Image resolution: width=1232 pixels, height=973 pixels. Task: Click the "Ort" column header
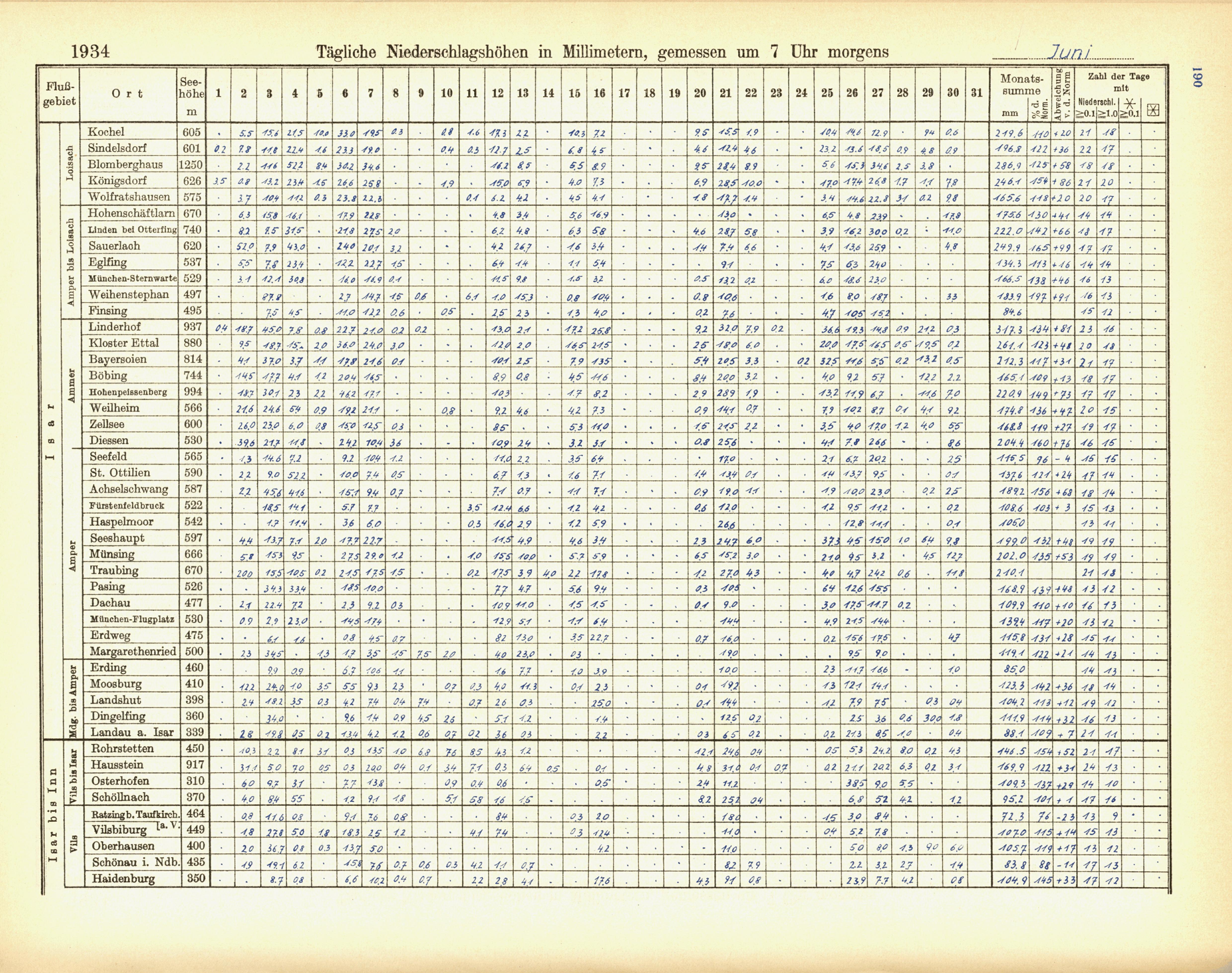[x=127, y=93]
